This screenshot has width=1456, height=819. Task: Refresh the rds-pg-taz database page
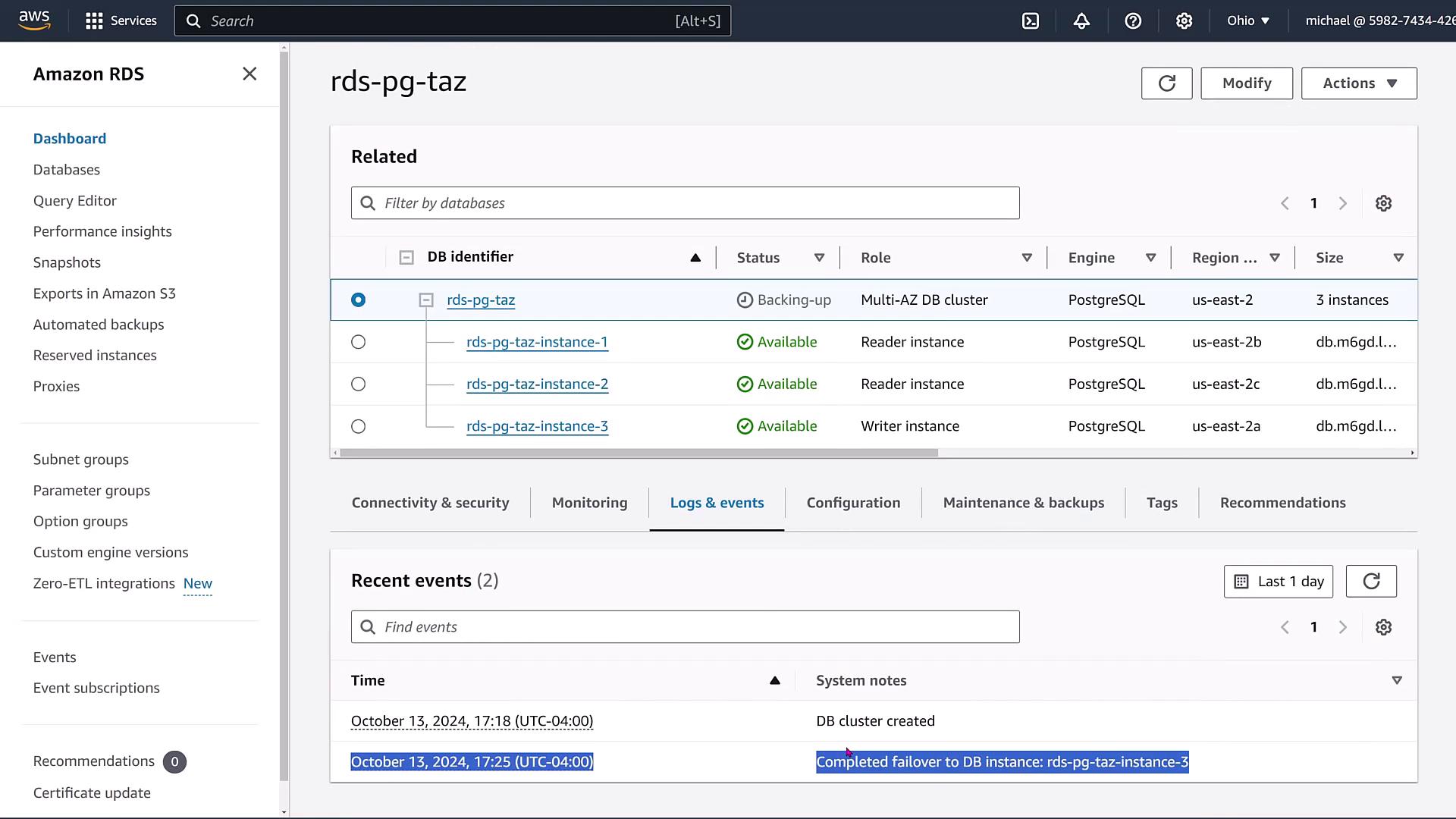[x=1166, y=83]
